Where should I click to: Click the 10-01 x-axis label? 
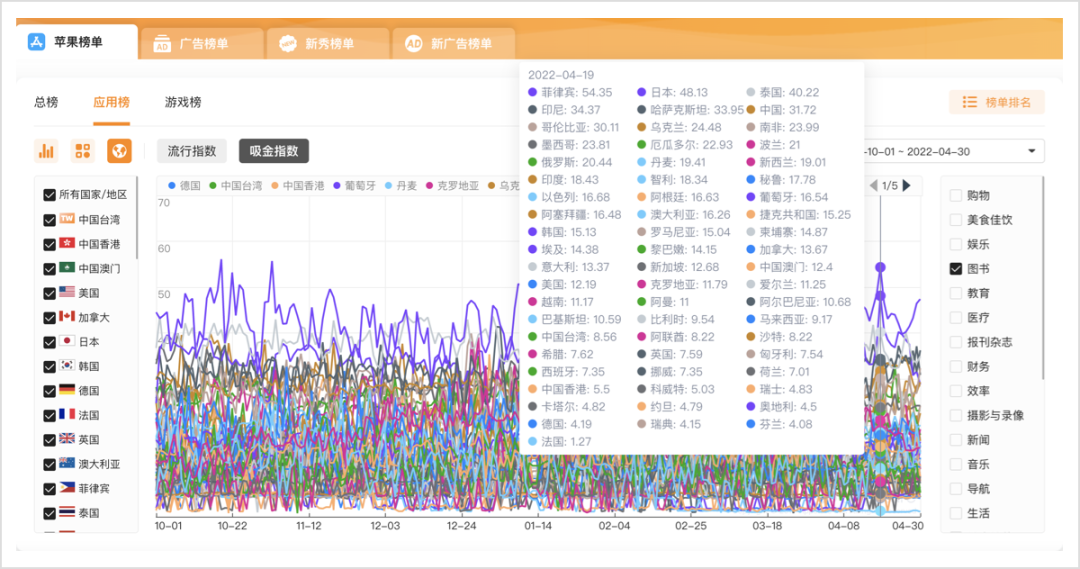tap(168, 526)
